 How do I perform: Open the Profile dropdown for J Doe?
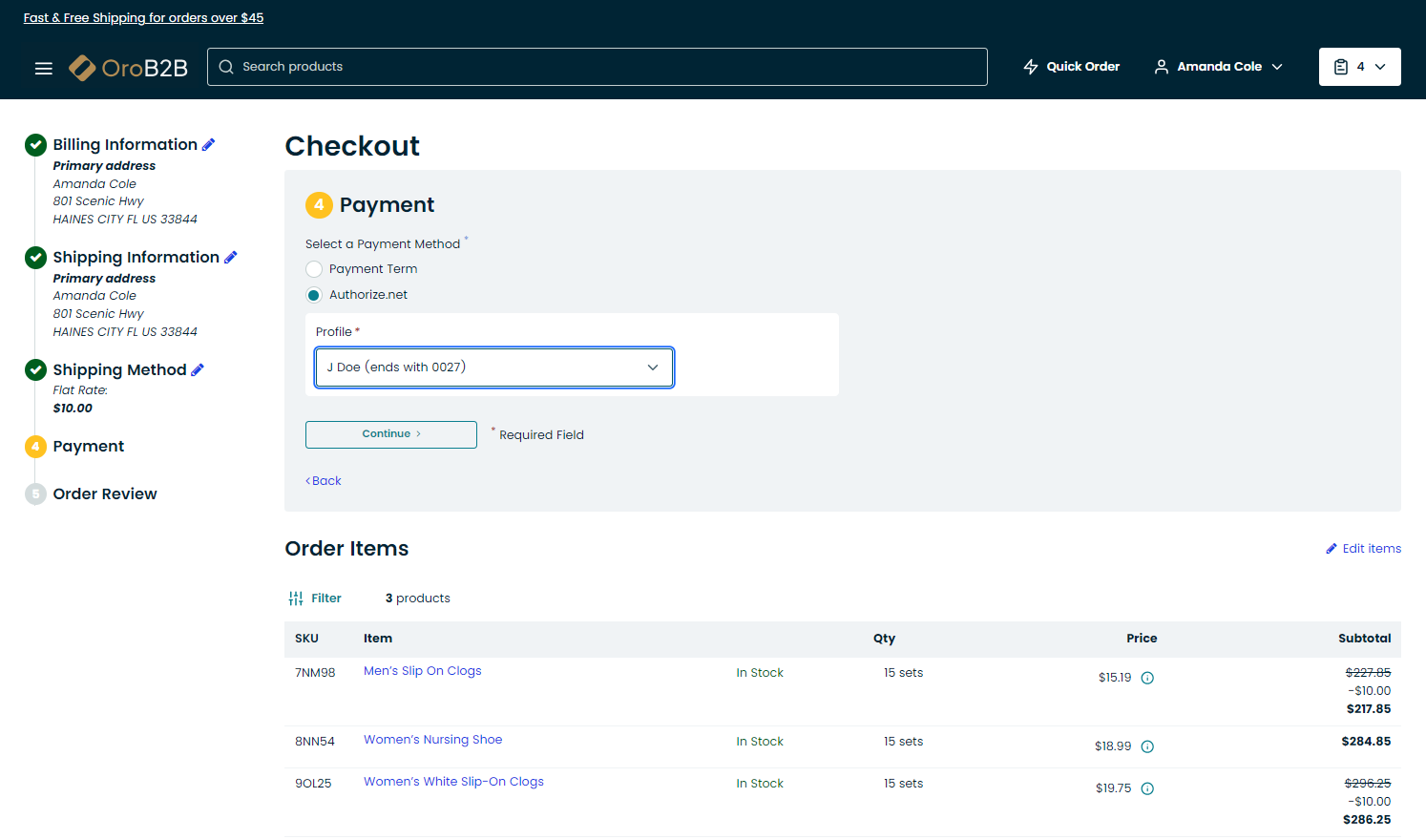coord(493,367)
